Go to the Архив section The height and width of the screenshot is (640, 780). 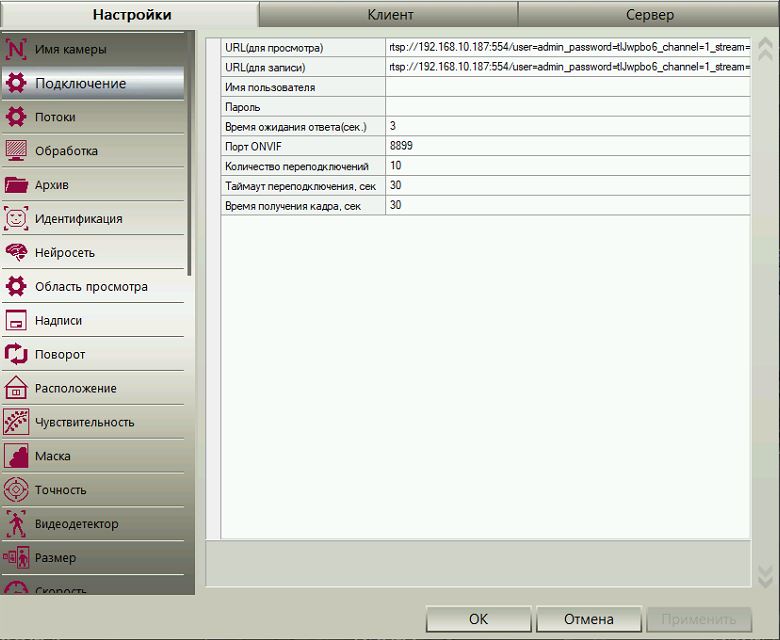93,184
